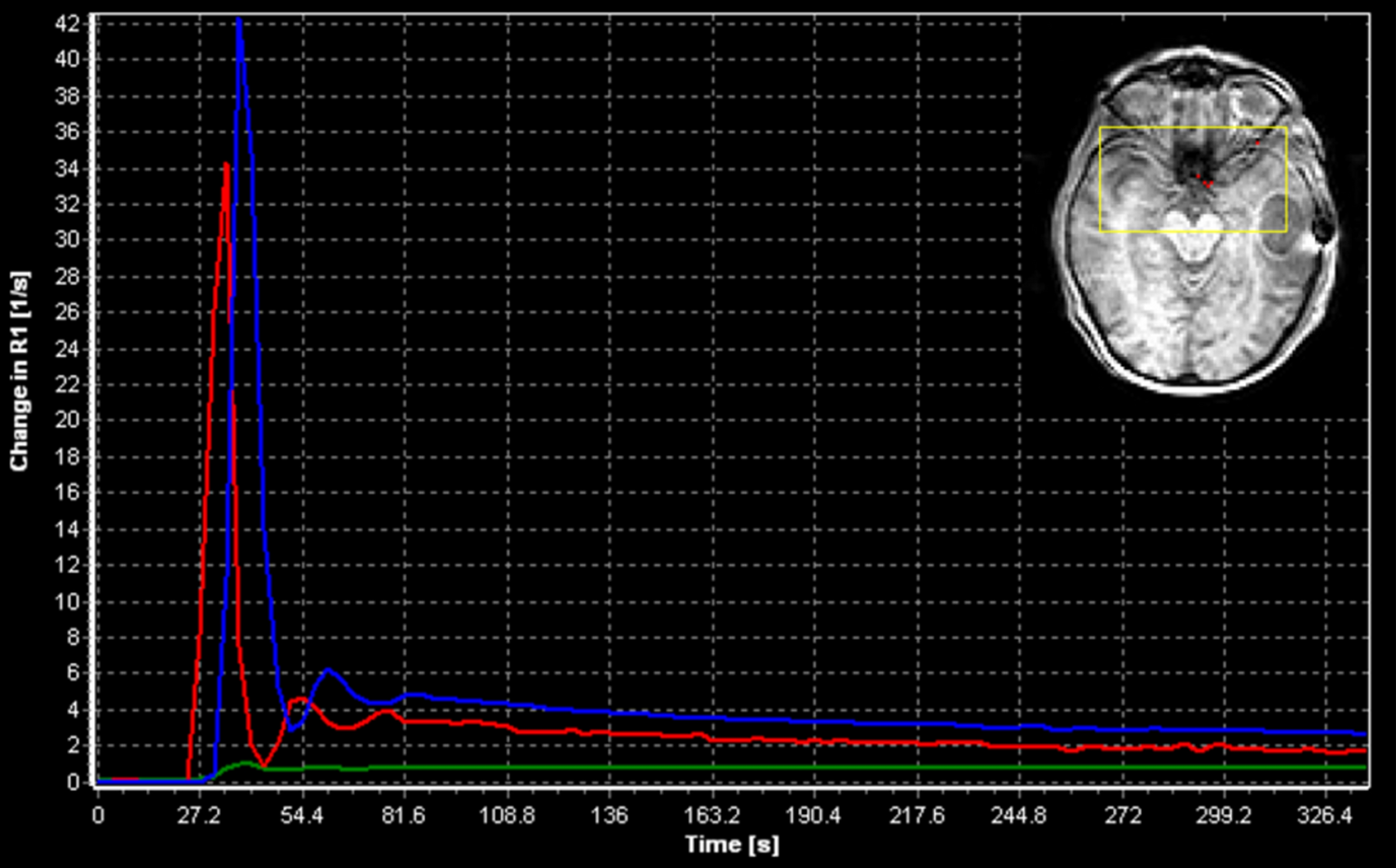
Task: Click the "34" label on the R1 axis
Action: click(x=67, y=169)
